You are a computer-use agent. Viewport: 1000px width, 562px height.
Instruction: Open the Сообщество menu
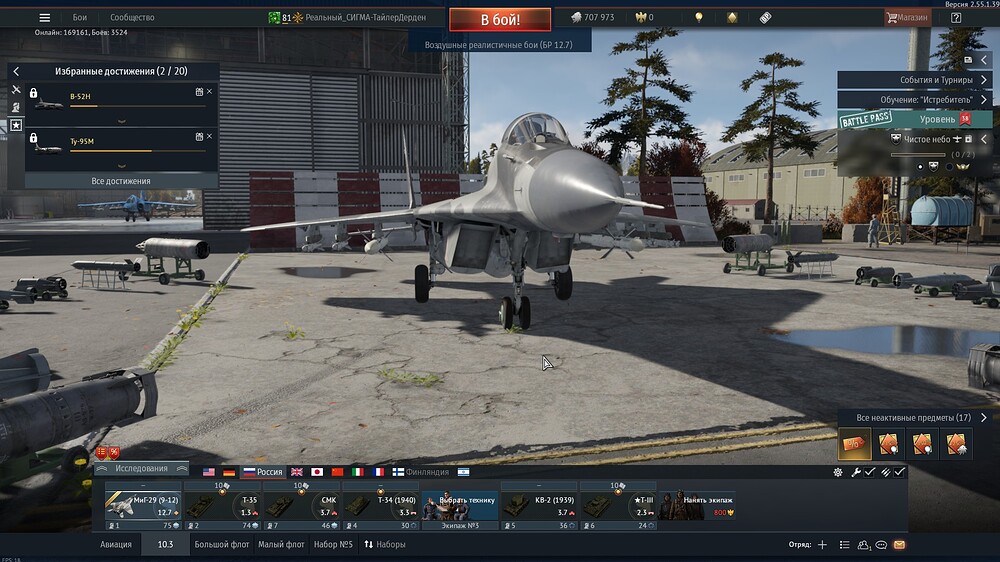click(132, 17)
